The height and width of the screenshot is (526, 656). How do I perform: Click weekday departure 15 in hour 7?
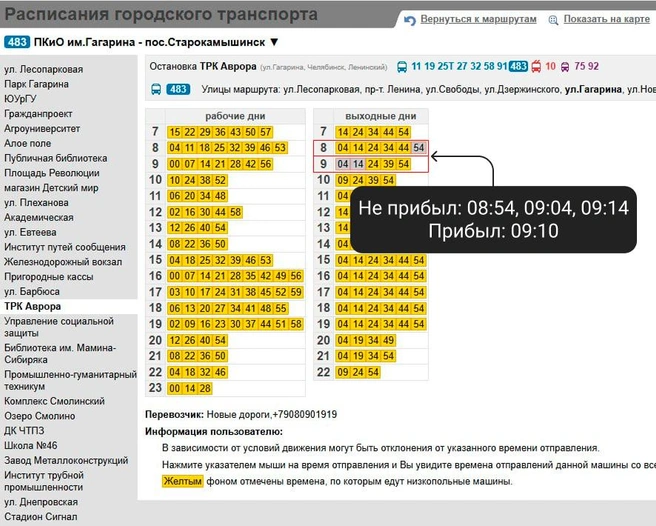coord(174,132)
